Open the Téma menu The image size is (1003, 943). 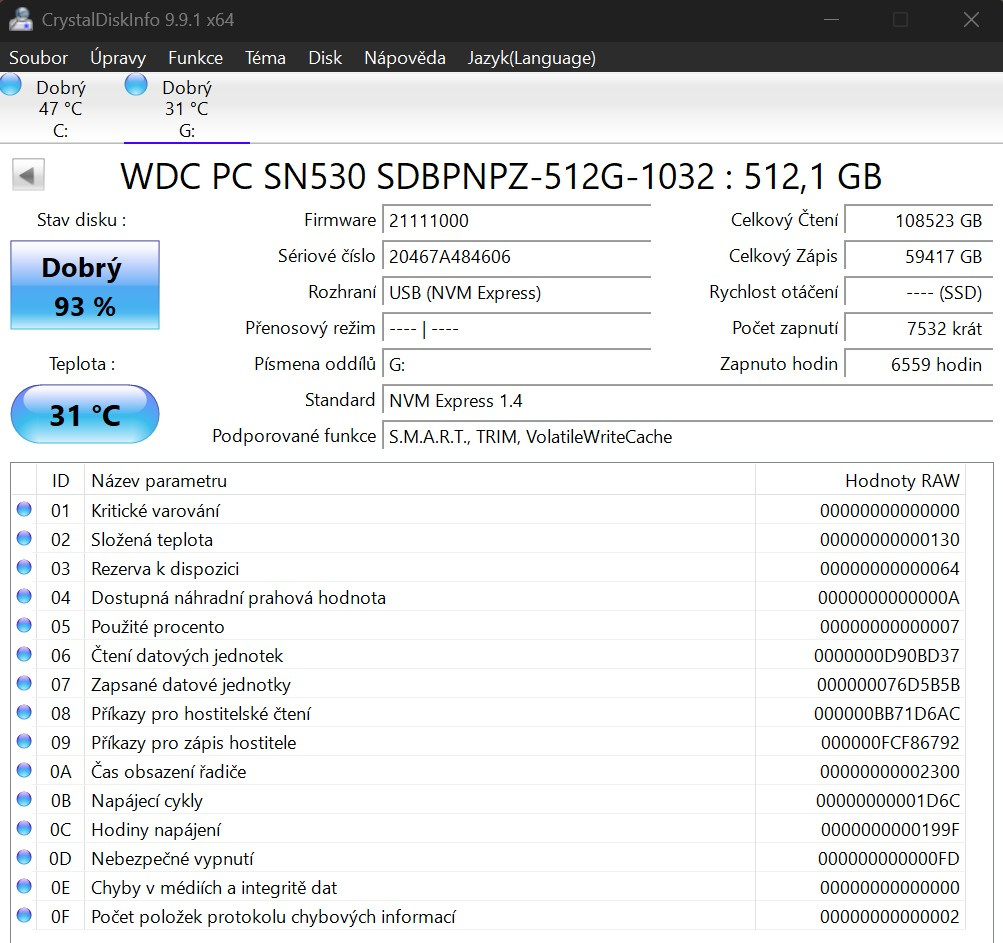[x=265, y=58]
